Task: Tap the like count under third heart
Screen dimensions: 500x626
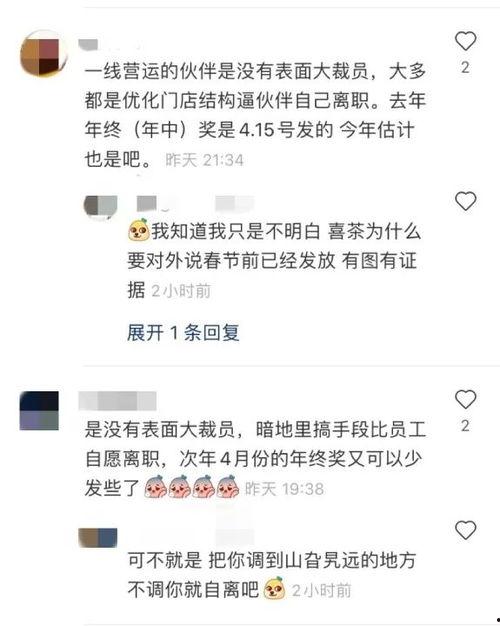Action: pyautogui.click(x=465, y=426)
